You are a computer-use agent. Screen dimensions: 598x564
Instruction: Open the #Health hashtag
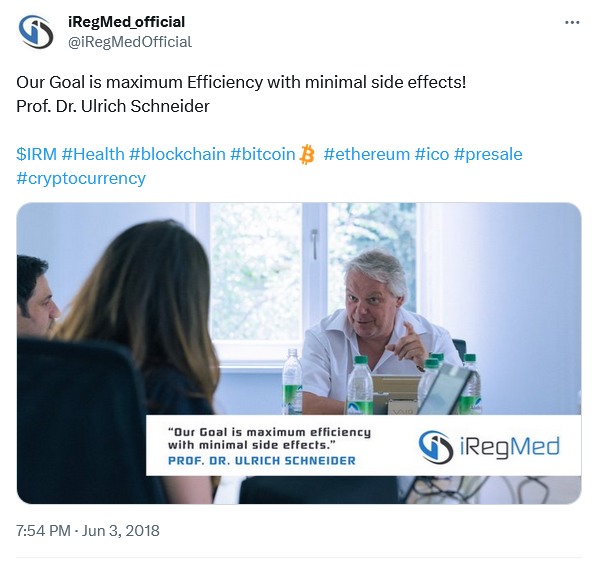pos(93,154)
